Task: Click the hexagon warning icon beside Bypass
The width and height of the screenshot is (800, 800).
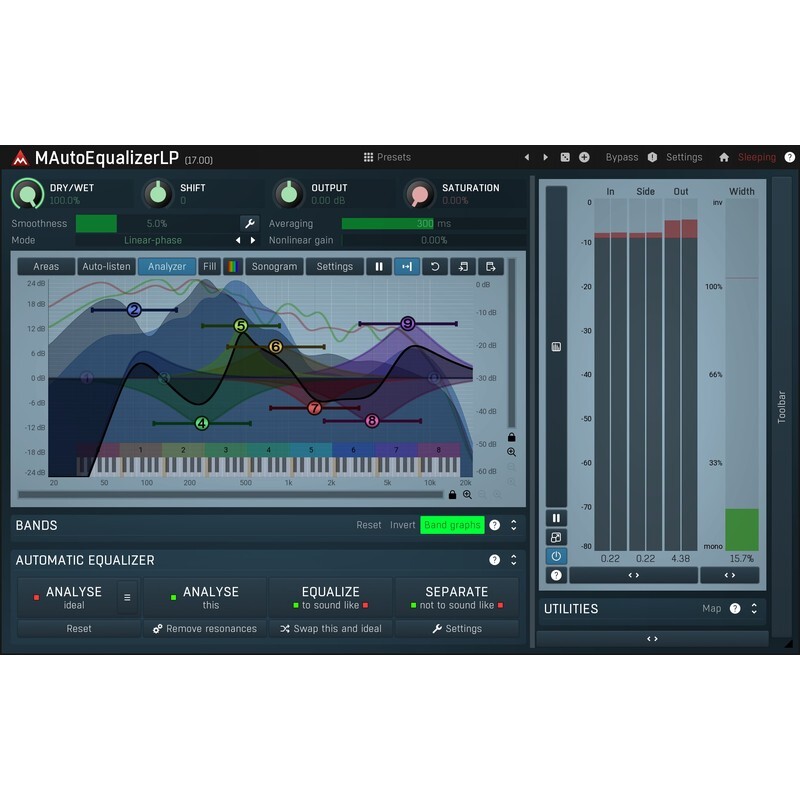Action: 652,157
